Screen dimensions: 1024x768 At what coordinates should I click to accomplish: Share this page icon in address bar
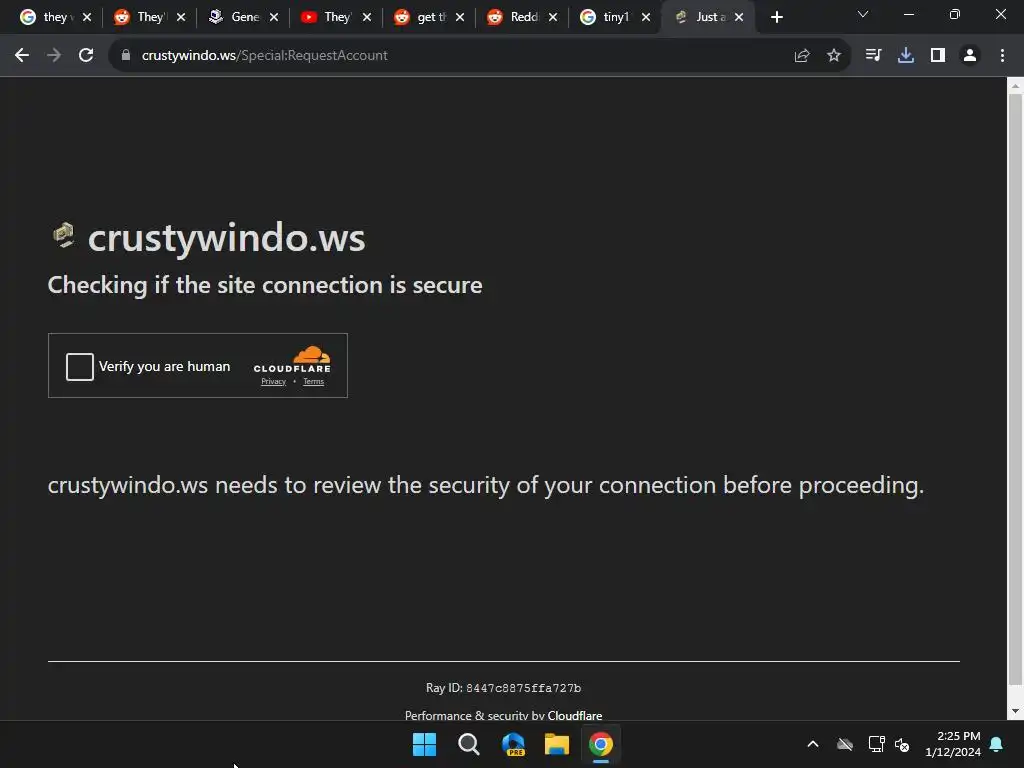point(802,56)
